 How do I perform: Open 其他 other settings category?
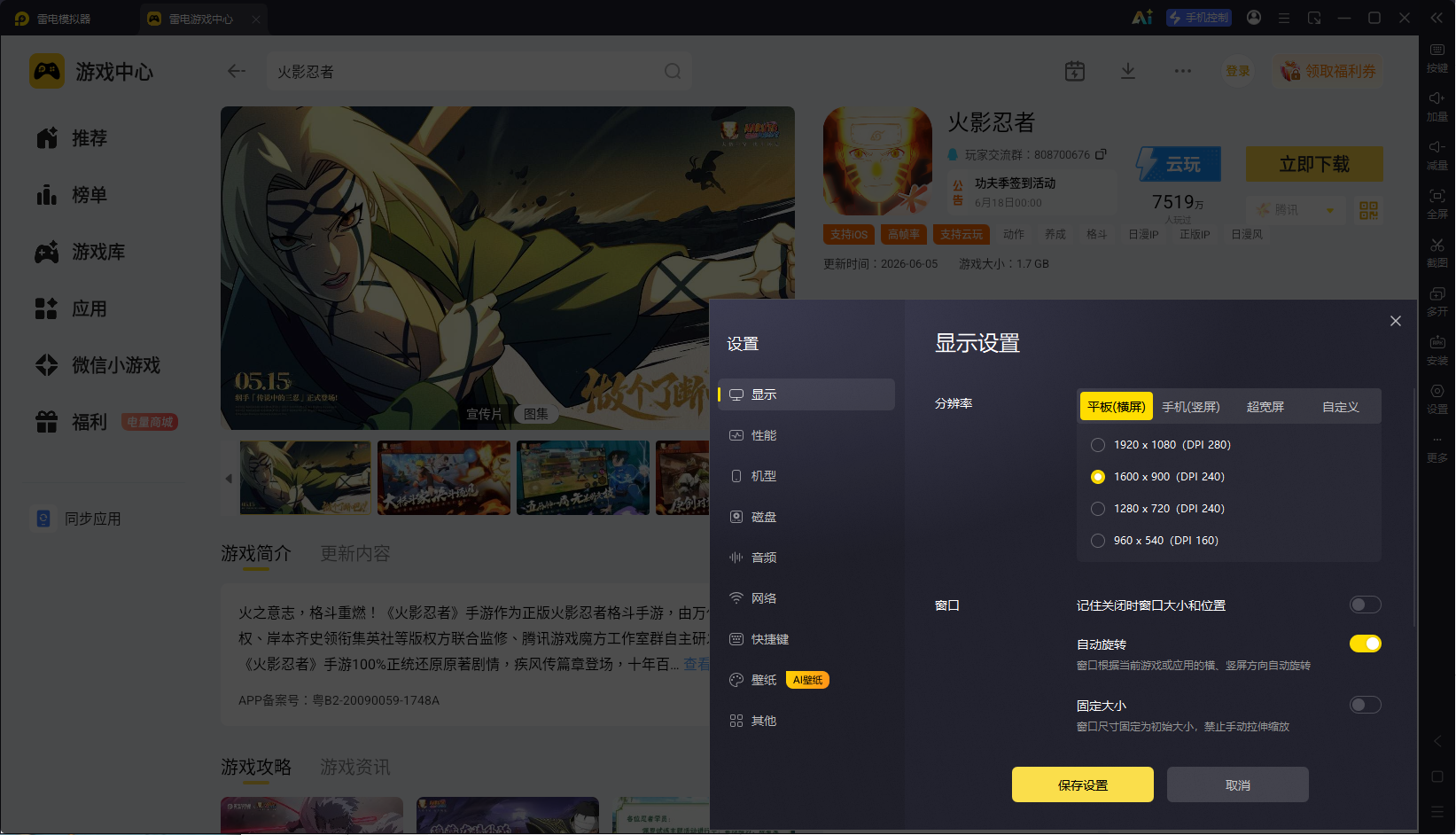pos(806,721)
